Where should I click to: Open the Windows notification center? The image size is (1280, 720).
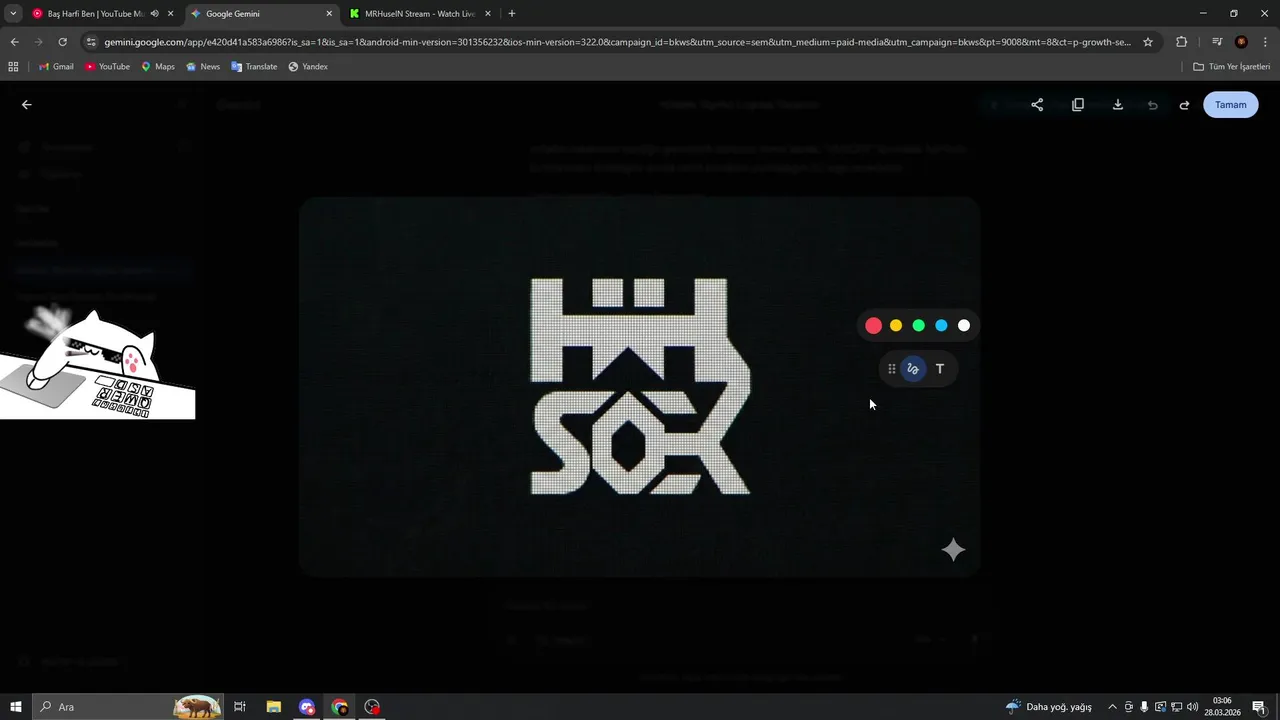click(1259, 707)
